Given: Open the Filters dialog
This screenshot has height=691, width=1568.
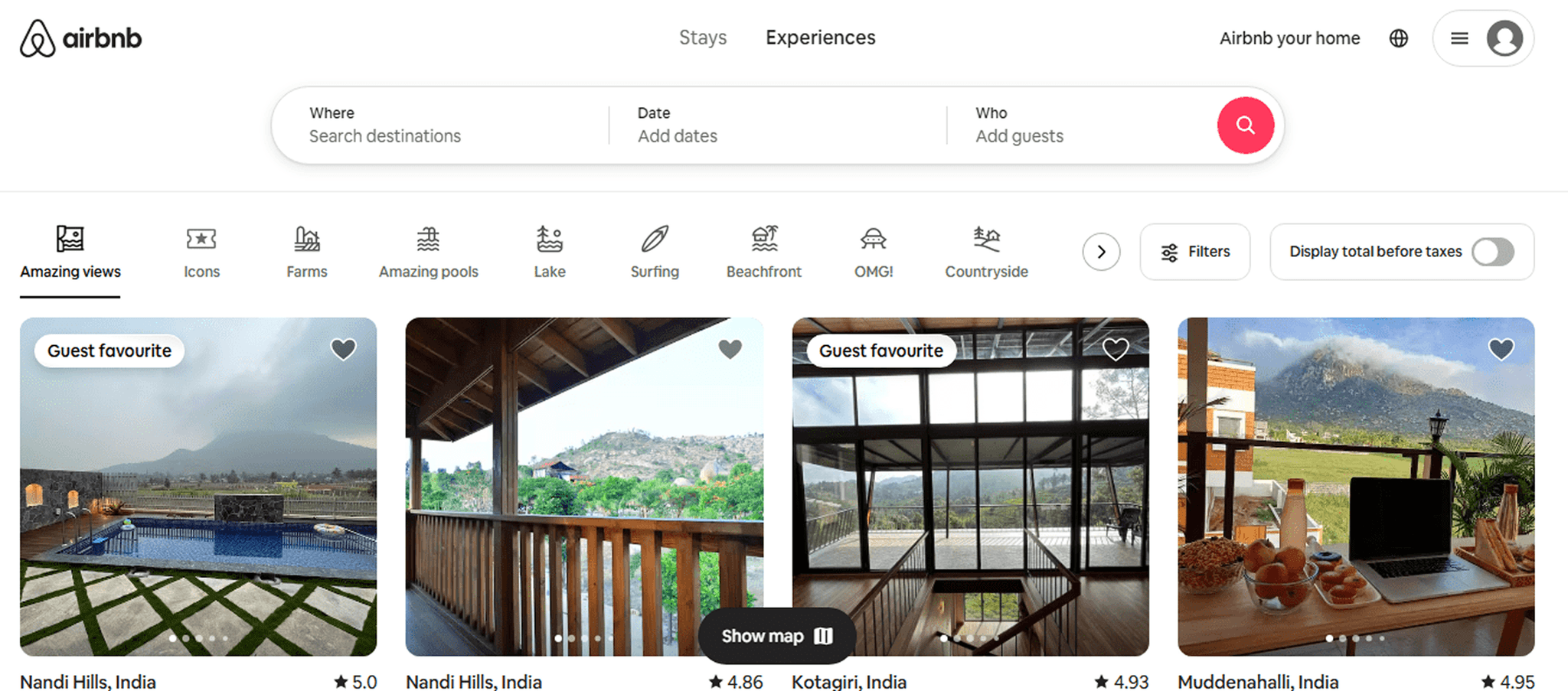Looking at the screenshot, I should [x=1194, y=252].
